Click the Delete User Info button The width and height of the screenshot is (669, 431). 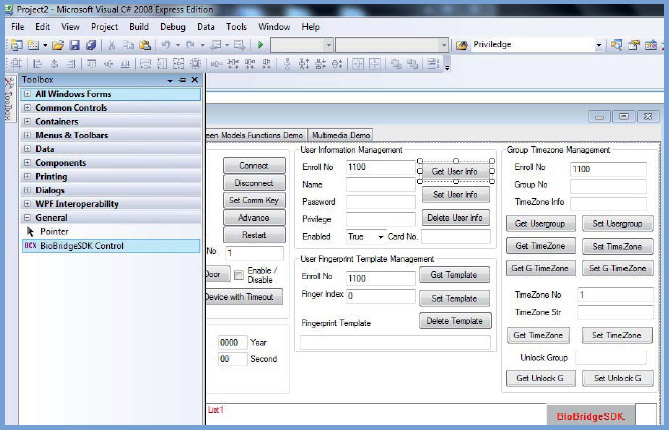point(455,218)
